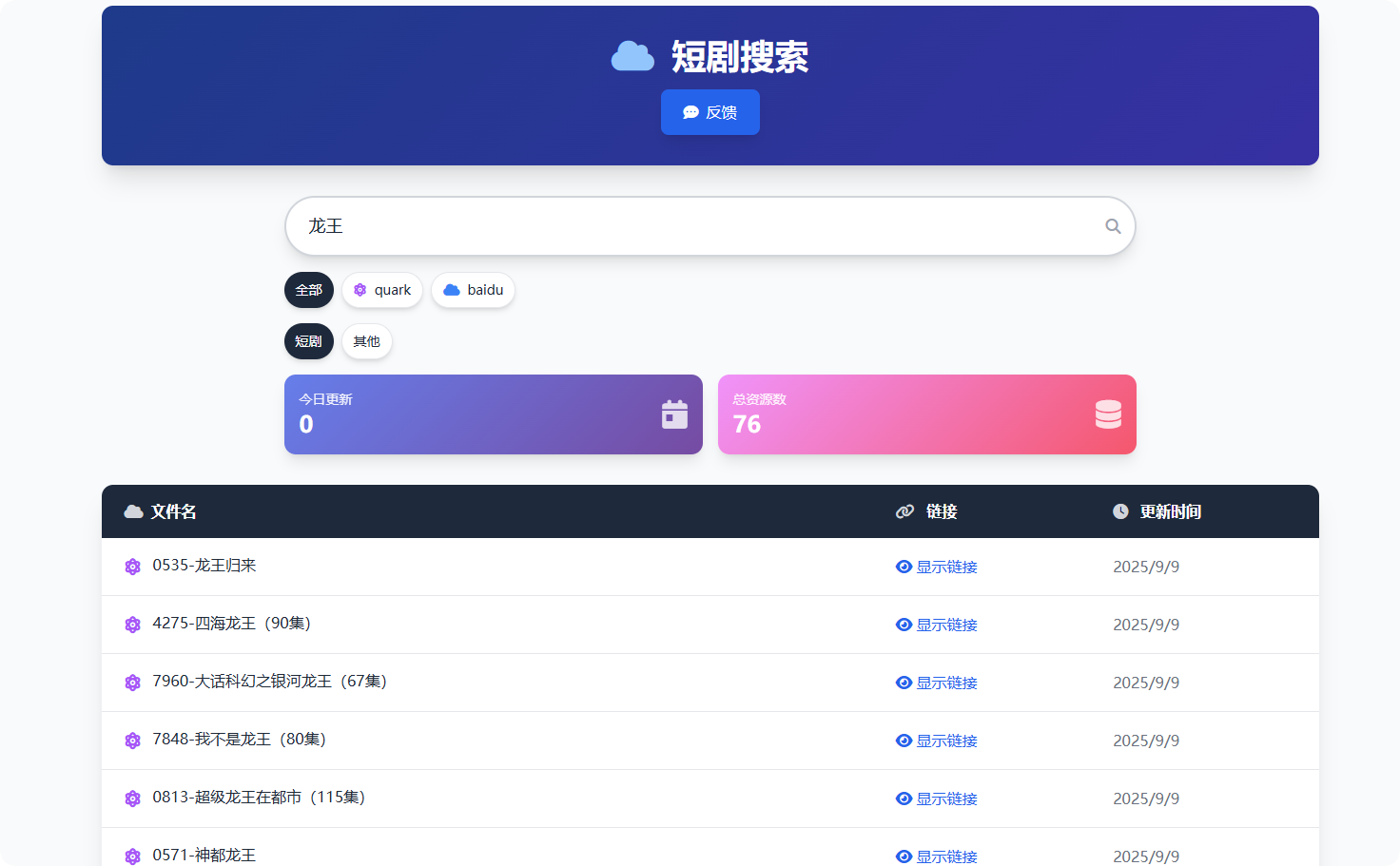Viewport: 1400px width, 866px height.
Task: Click the search magnifier icon
Action: tap(1113, 226)
